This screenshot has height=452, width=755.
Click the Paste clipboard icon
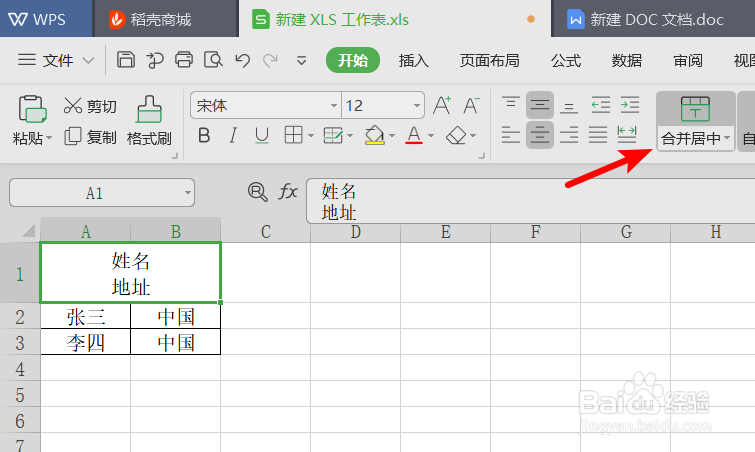tap(32, 109)
